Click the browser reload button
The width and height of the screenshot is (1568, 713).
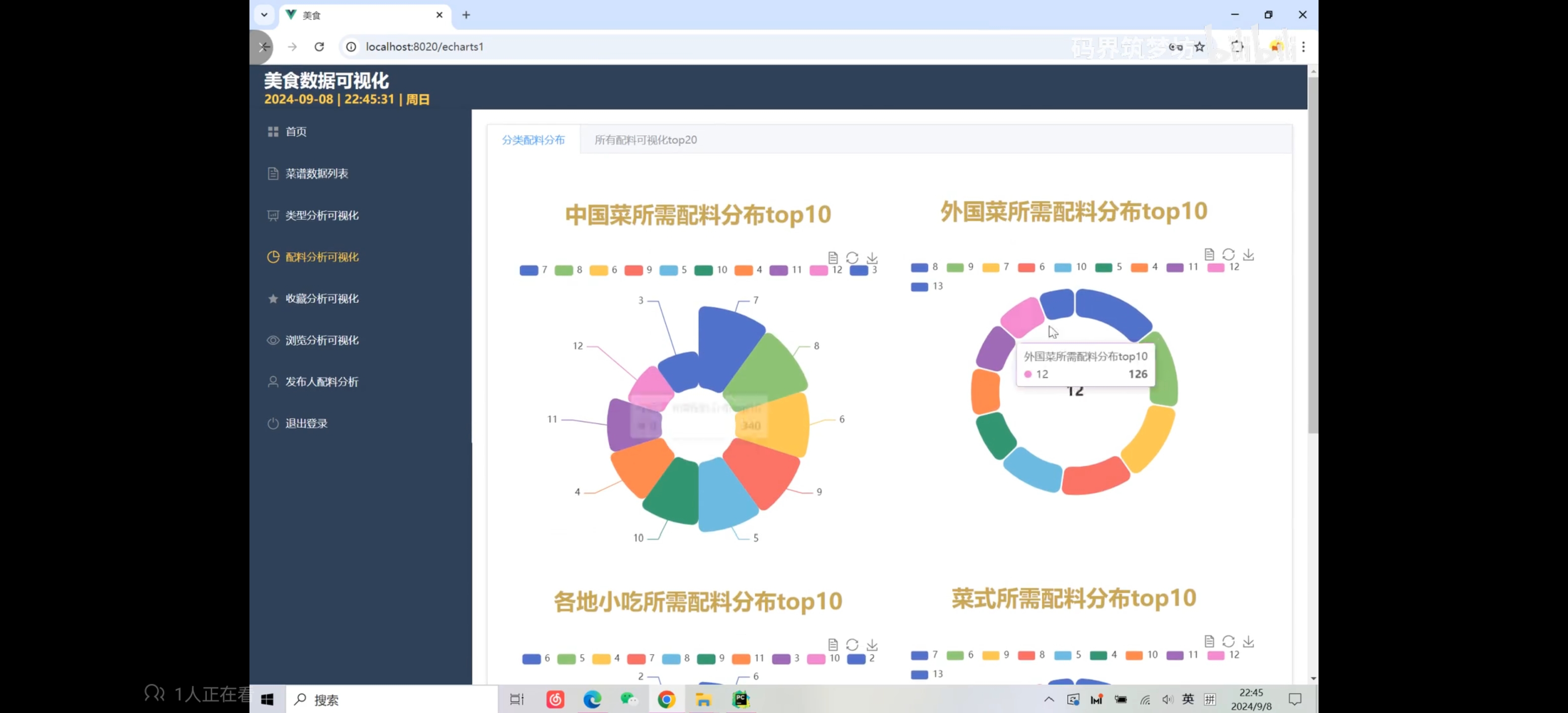point(319,46)
